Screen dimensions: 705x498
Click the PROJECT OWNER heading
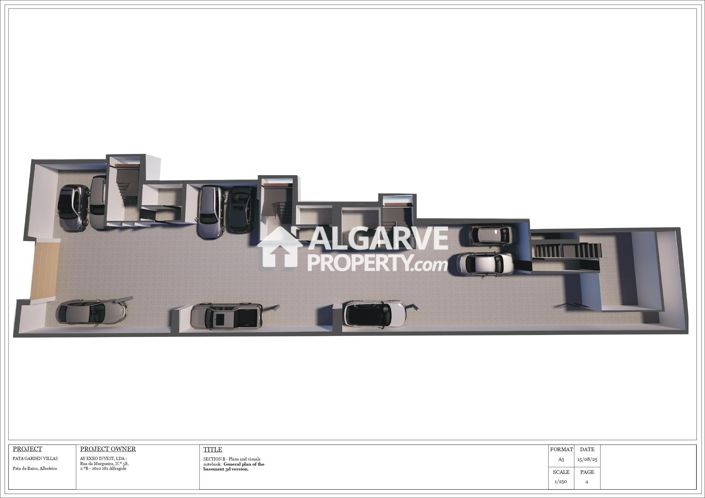(x=107, y=450)
